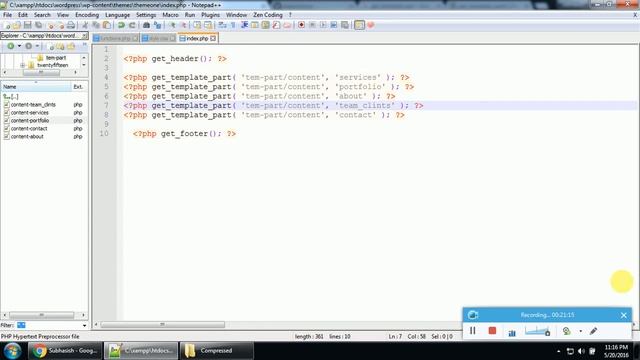Toggle the highlighted Explorer panel toolbar icon

(x=359, y=25)
